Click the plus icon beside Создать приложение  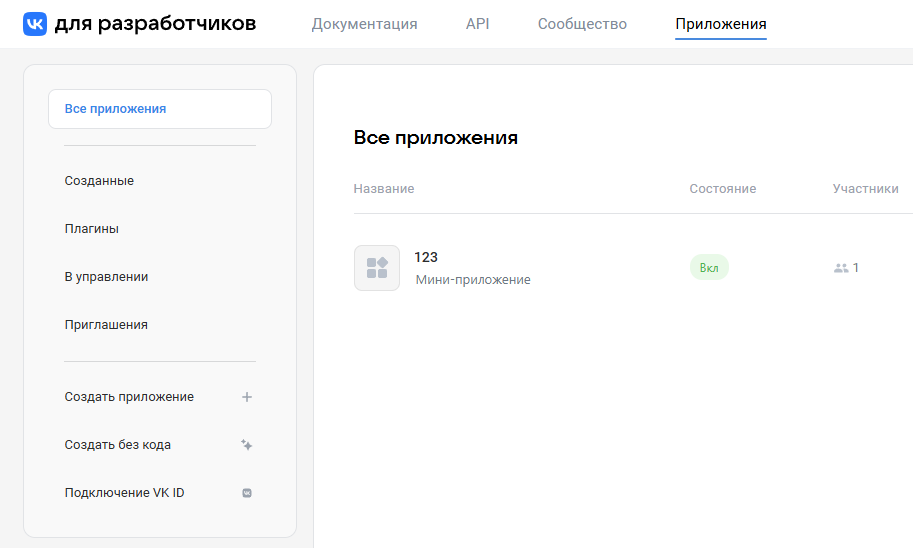(x=247, y=397)
